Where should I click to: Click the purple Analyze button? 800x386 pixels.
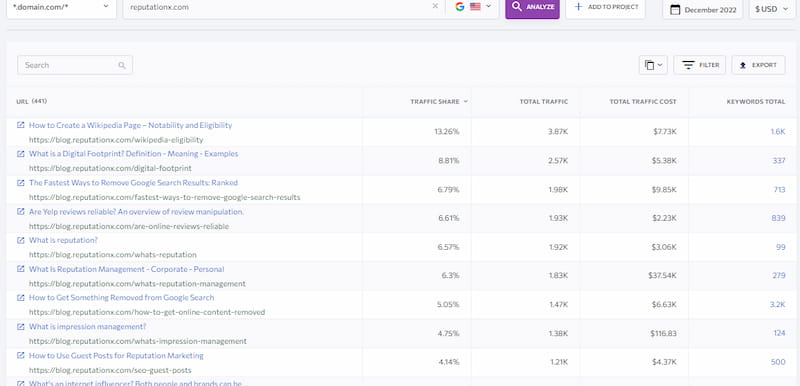532,8
